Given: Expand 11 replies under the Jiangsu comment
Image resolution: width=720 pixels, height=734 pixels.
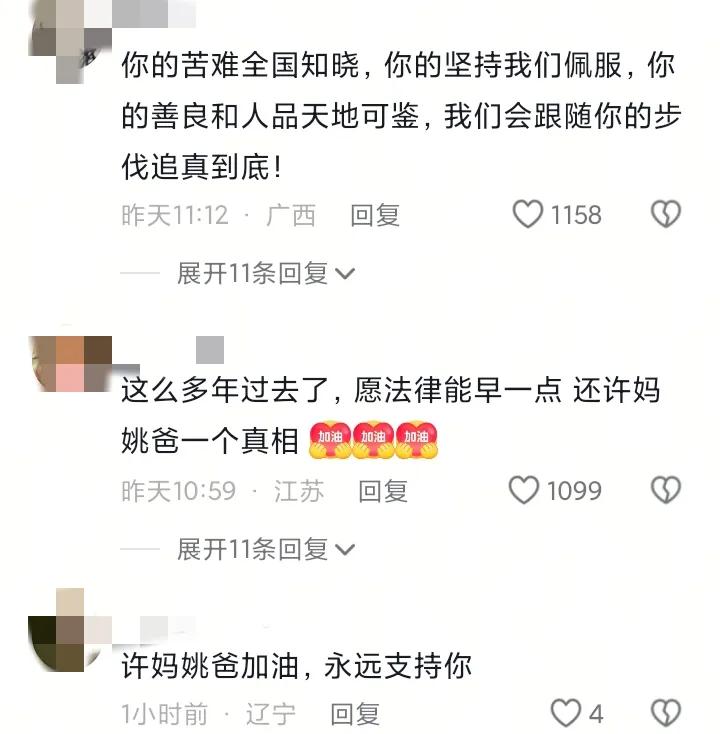Looking at the screenshot, I should pyautogui.click(x=265, y=549).
